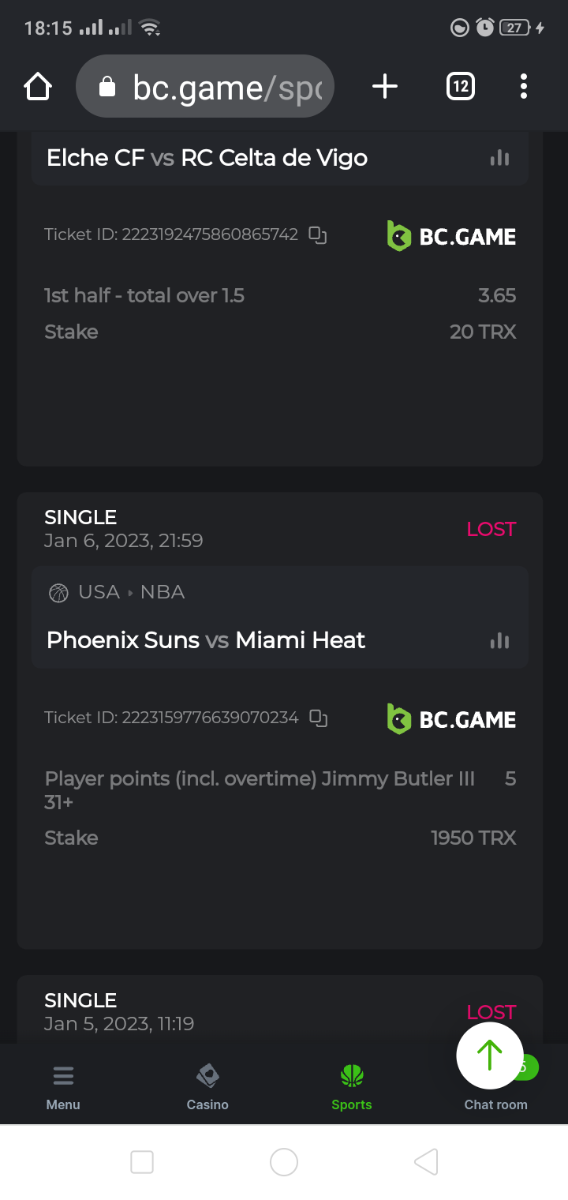Viewport: 568px width, 1200px height.
Task: Tap the Android back navigation triangle
Action: (x=426, y=1161)
